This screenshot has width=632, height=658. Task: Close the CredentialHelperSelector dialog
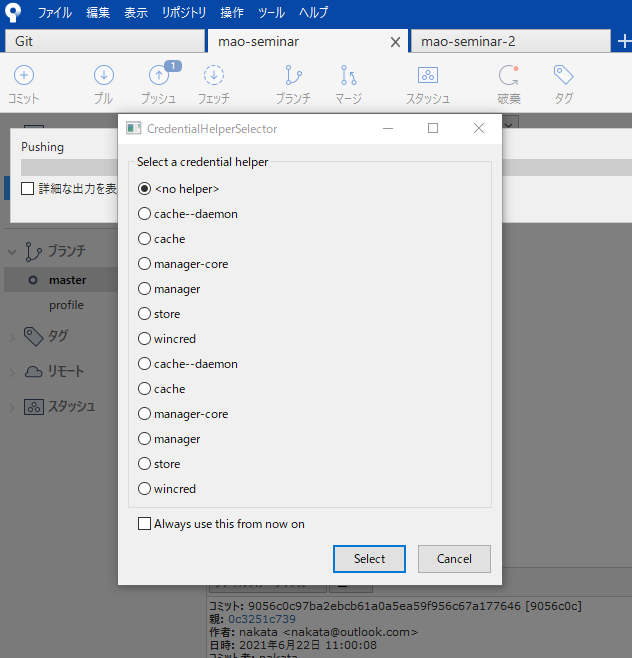479,128
